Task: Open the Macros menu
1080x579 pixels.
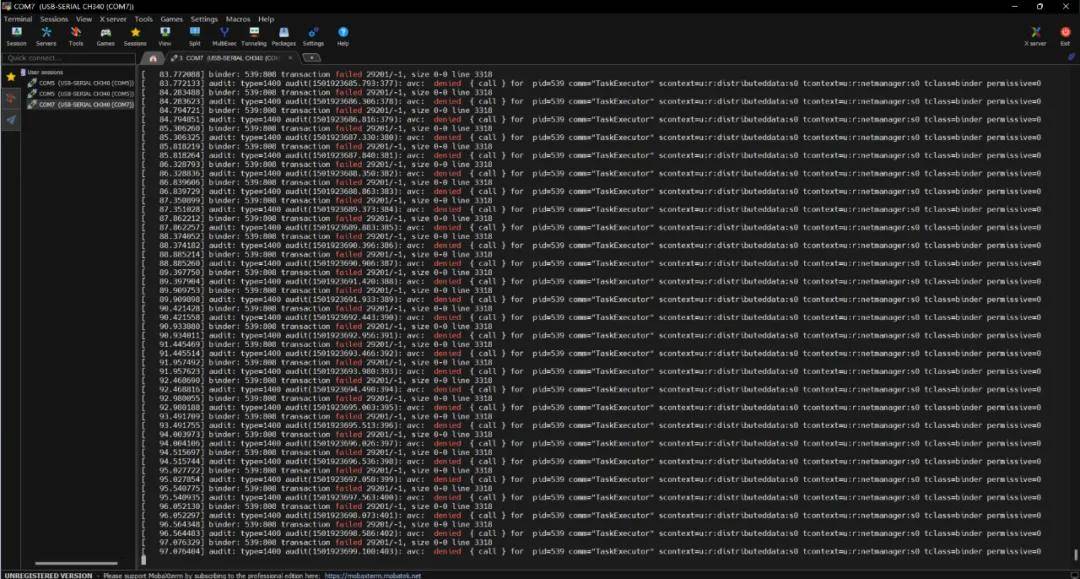Action: (238, 19)
